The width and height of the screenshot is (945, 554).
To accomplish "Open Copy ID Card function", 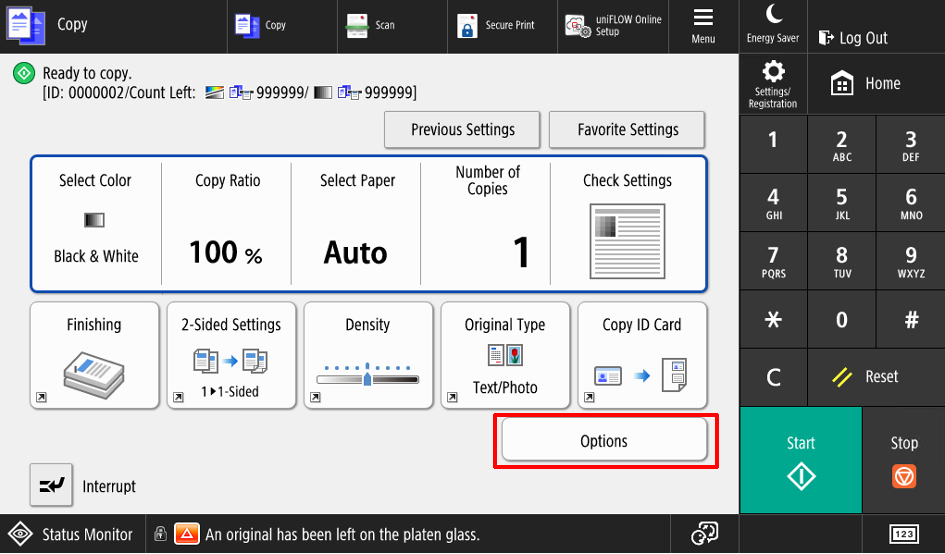I will point(642,356).
